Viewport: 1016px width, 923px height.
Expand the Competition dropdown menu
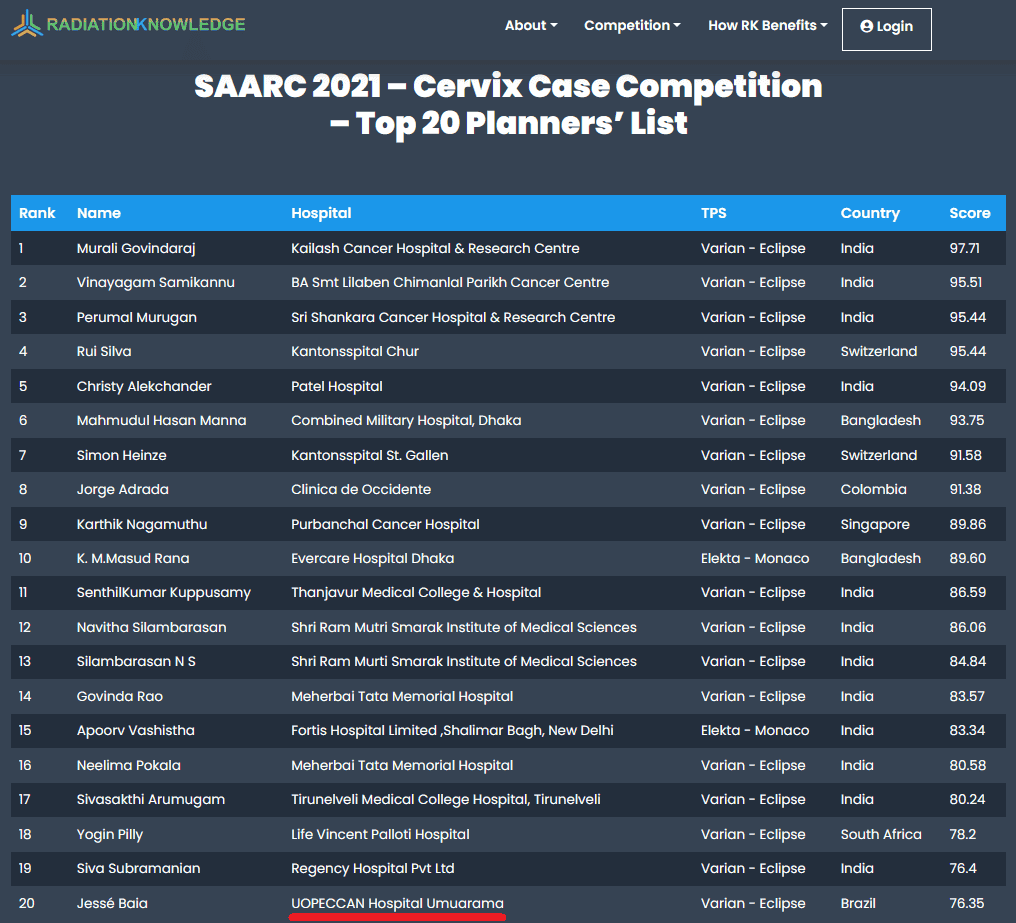point(632,25)
